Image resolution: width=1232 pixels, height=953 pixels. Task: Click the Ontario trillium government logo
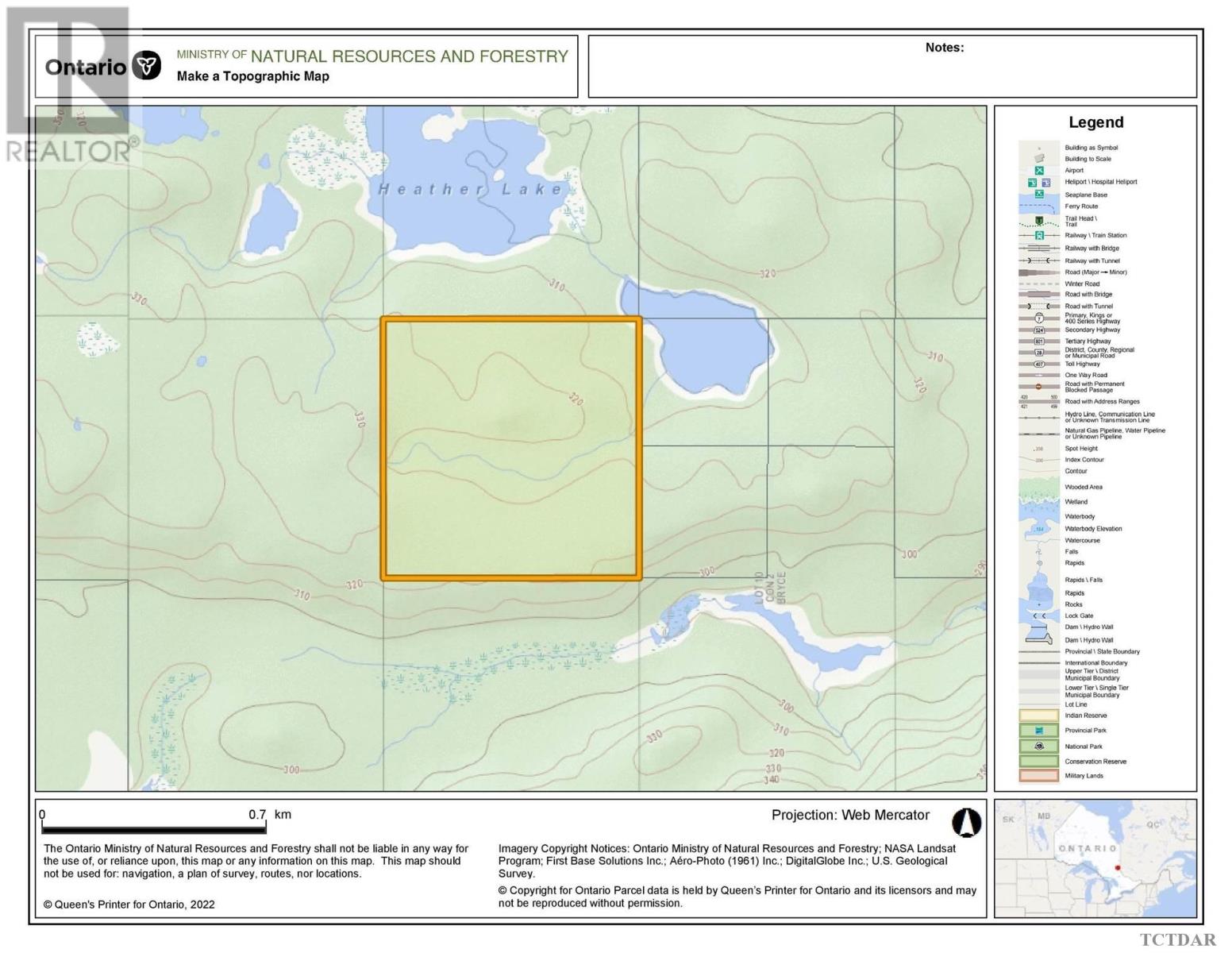pyautogui.click(x=146, y=62)
